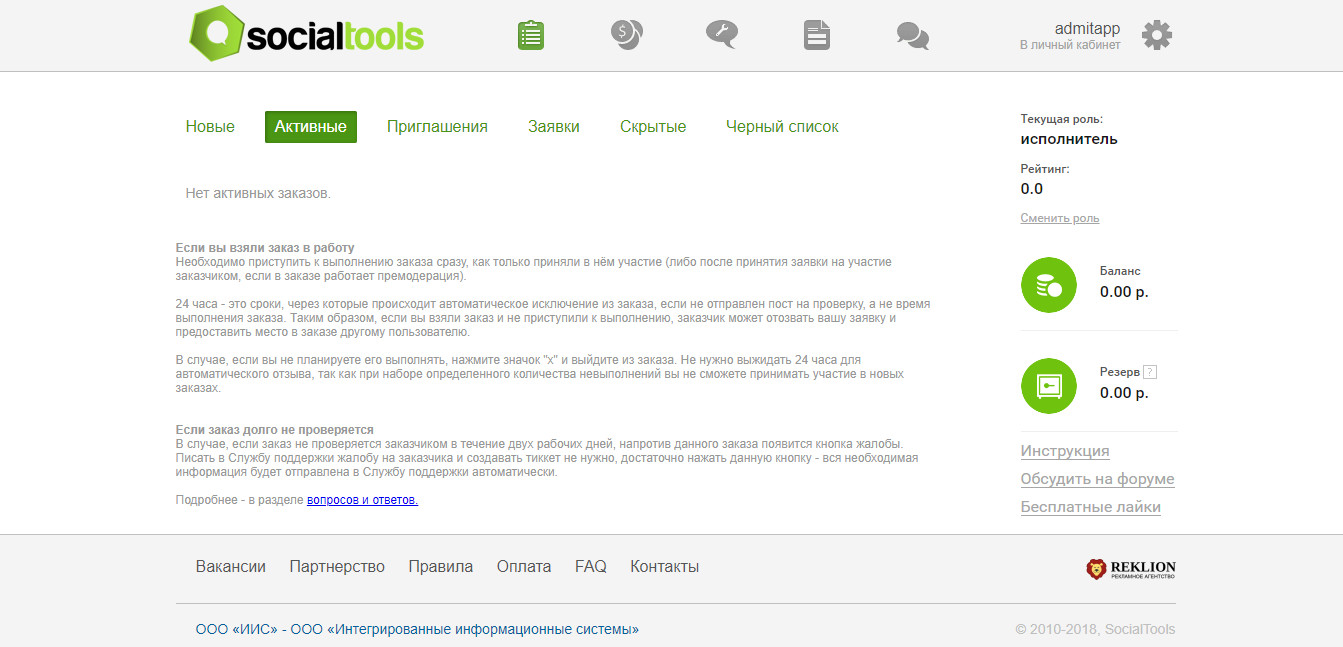Open the document icon in the top navigation
1343x647 pixels.
point(816,35)
